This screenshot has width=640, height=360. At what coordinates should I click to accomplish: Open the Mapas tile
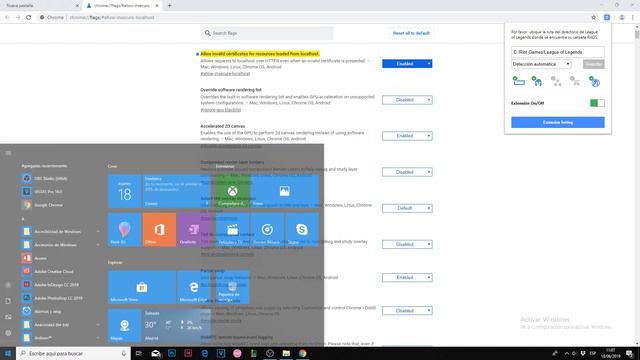click(124, 326)
